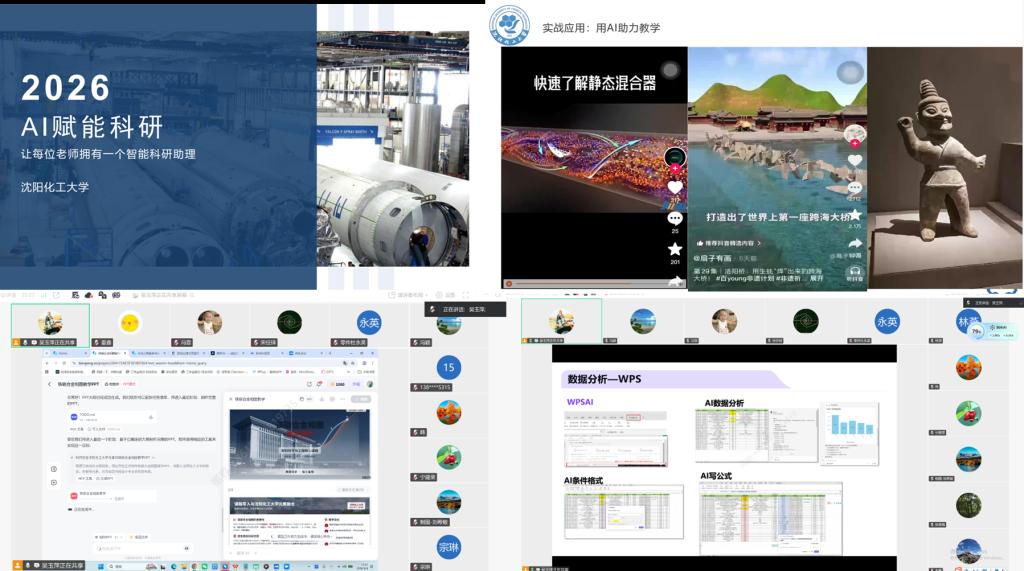
Task: Like the sea-crossing bridge video with the heart icon
Action: tap(854, 160)
